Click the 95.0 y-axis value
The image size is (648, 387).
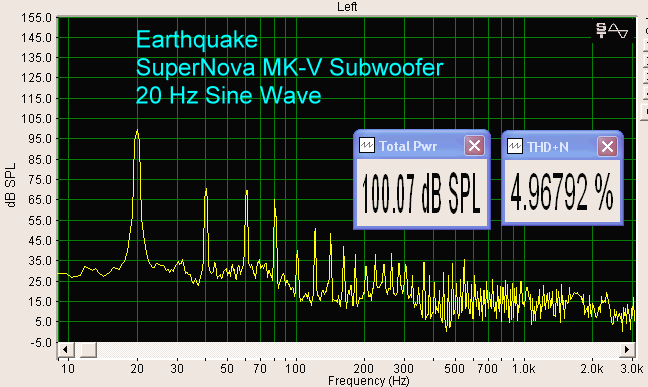click(40, 139)
